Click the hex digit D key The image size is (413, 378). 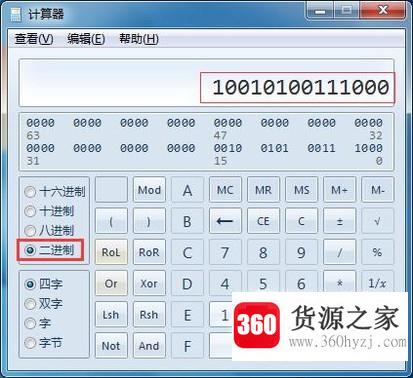[187, 283]
